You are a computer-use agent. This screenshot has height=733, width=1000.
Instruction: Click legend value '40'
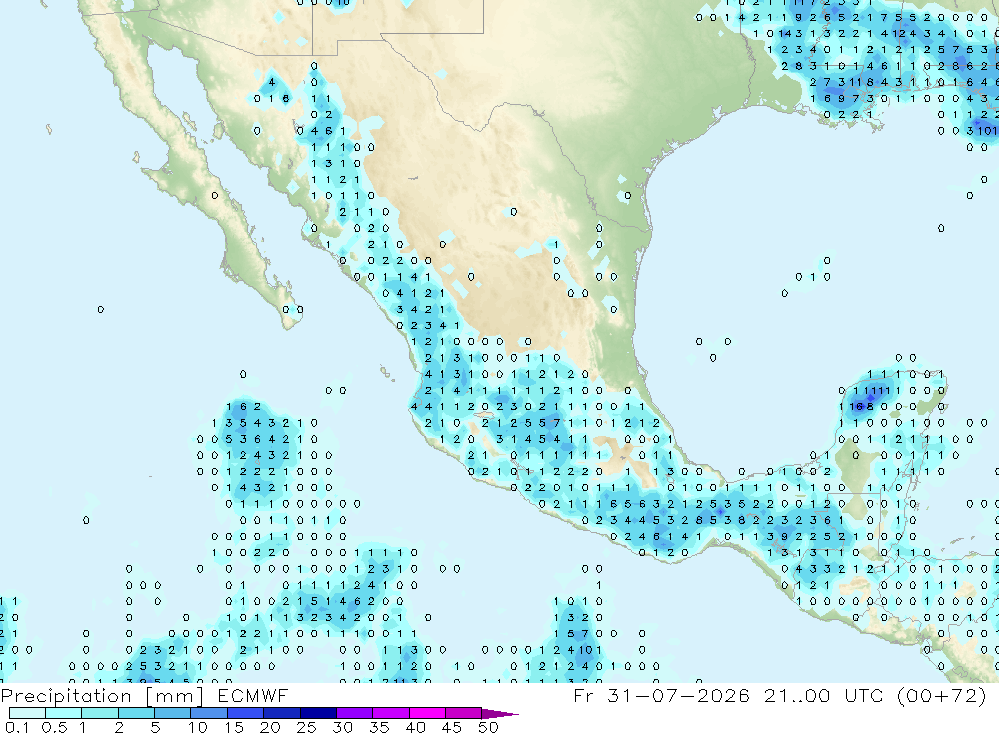416,727
